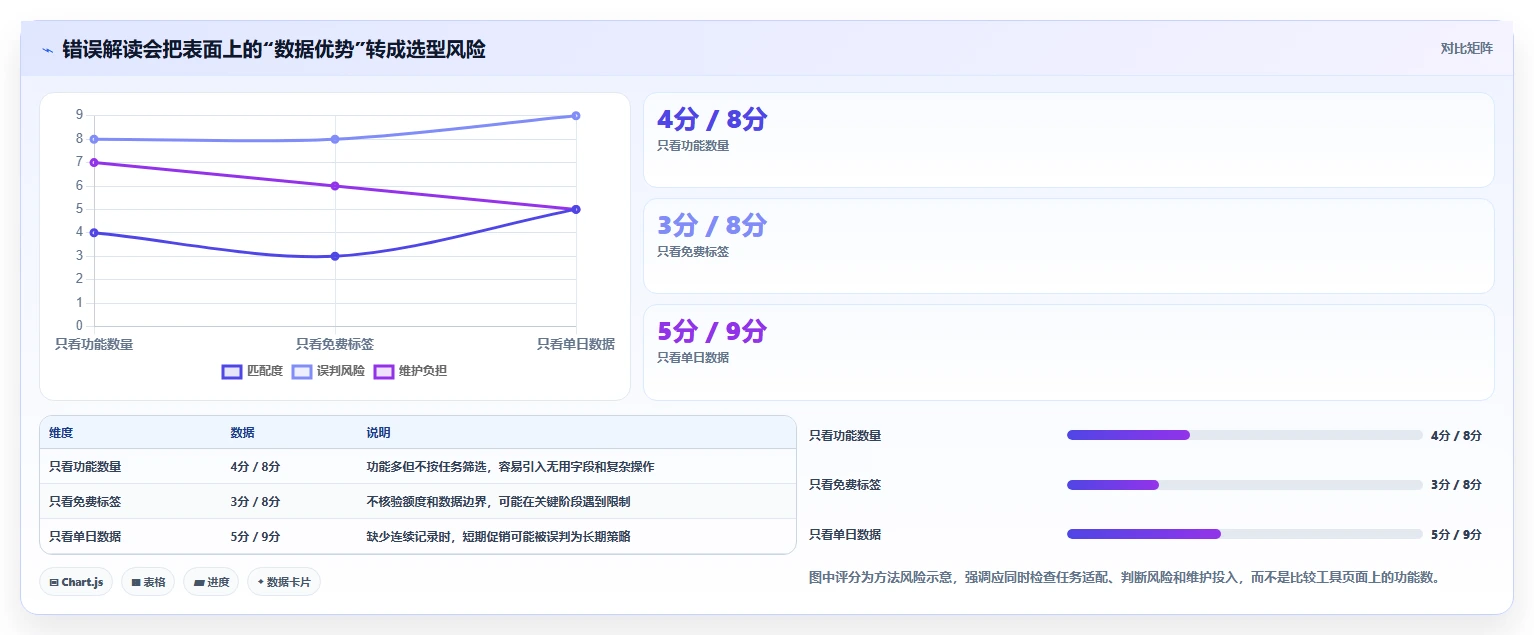Toggle 误判风险 legend swatch in chart
Viewport: 1534px width, 635px height.
point(302,372)
